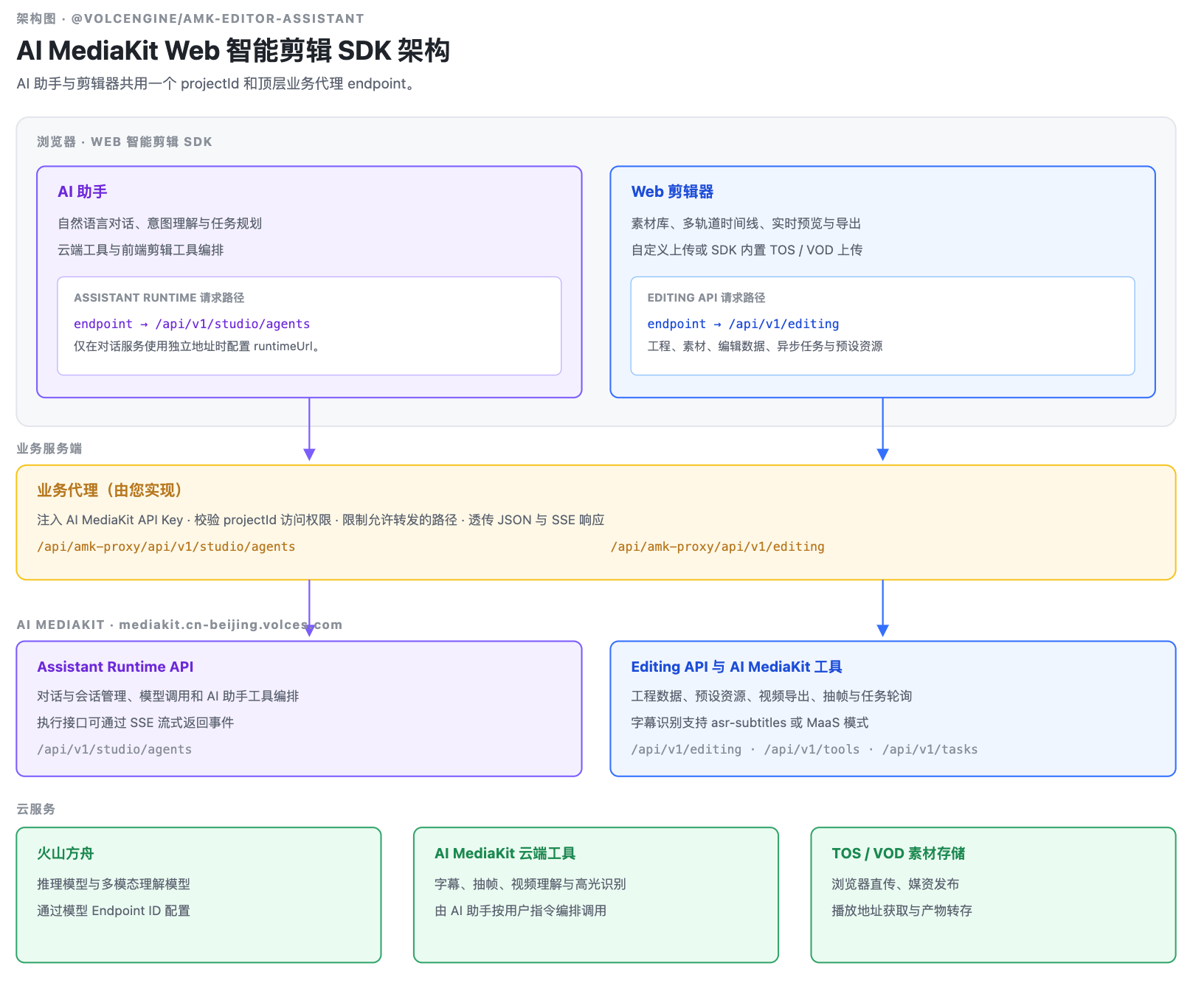
Task: Click the EDITING API 请求路径 inner panel label
Action: [706, 298]
